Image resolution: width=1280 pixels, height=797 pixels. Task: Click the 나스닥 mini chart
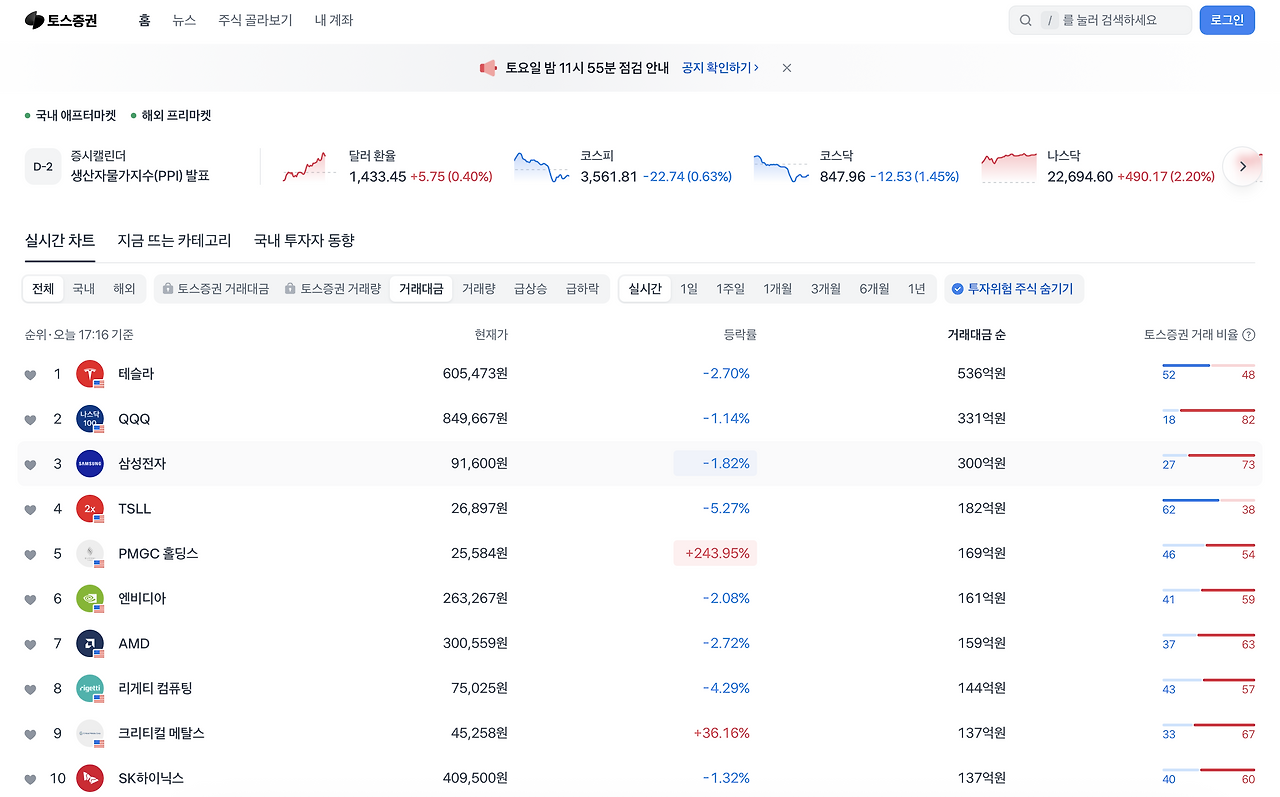(x=1009, y=166)
